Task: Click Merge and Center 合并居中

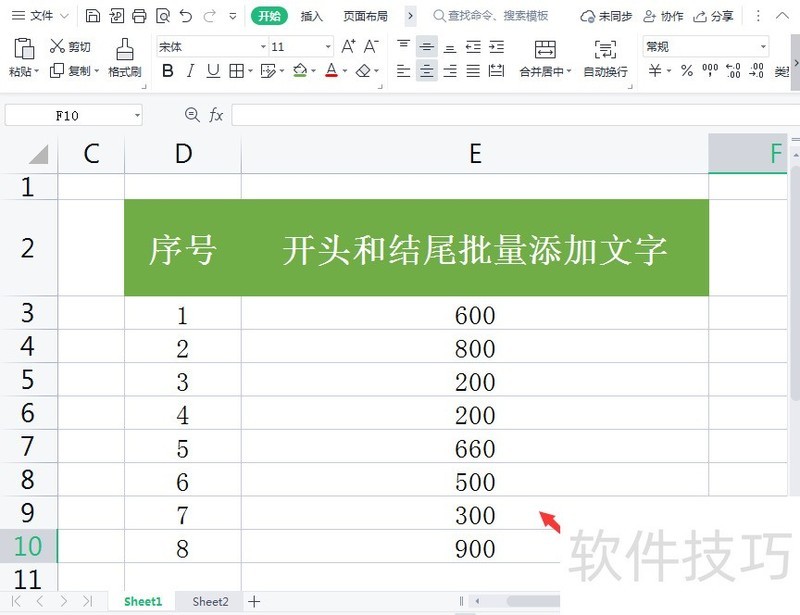Action: pyautogui.click(x=545, y=59)
